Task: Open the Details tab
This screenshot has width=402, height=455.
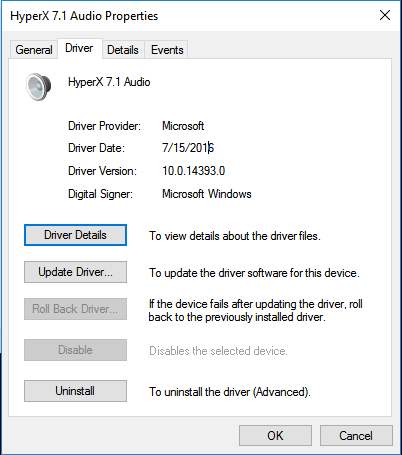Action: (123, 50)
